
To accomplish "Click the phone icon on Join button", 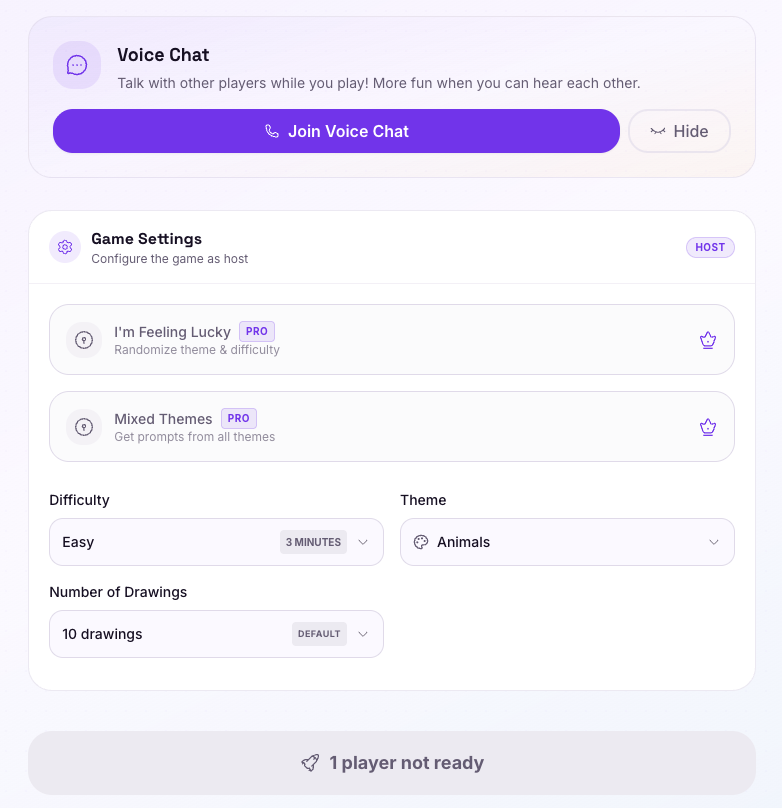I will pos(272,131).
